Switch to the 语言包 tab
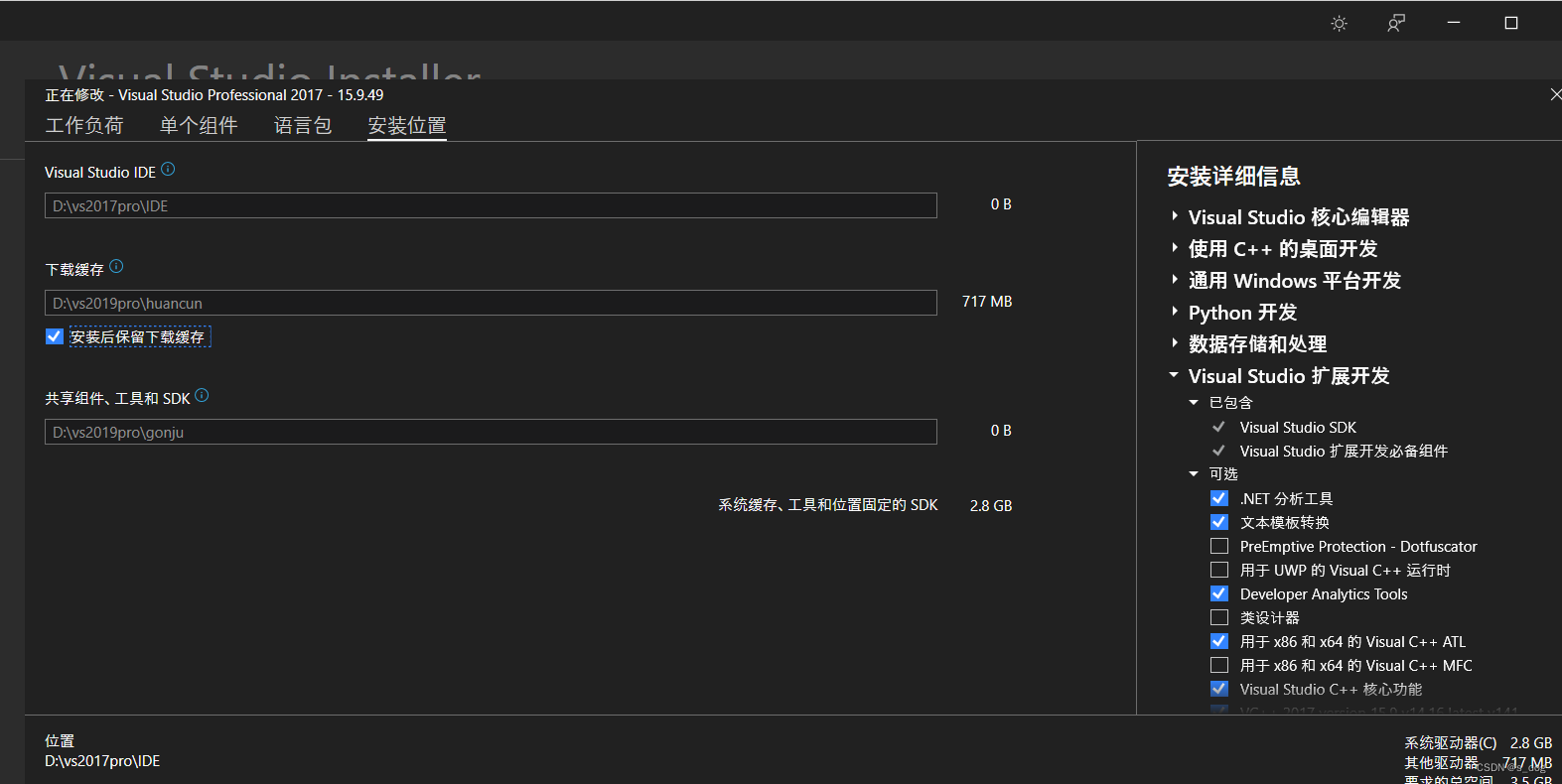The height and width of the screenshot is (784, 1562). 303,125
